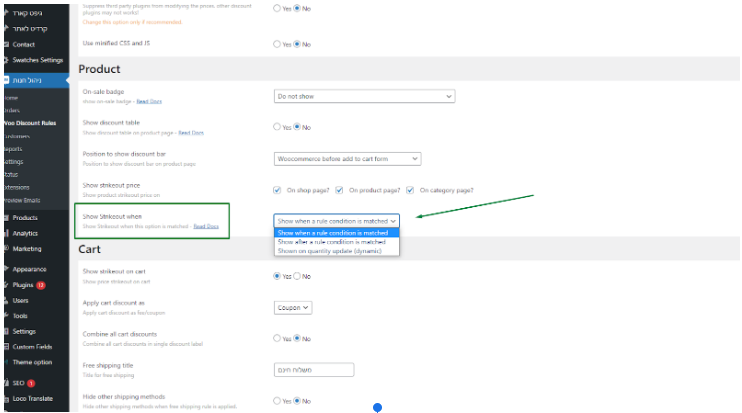Image resolution: width=742 pixels, height=413 pixels.
Task: Open Marketing via its sidebar icon
Action: click(x=6, y=249)
